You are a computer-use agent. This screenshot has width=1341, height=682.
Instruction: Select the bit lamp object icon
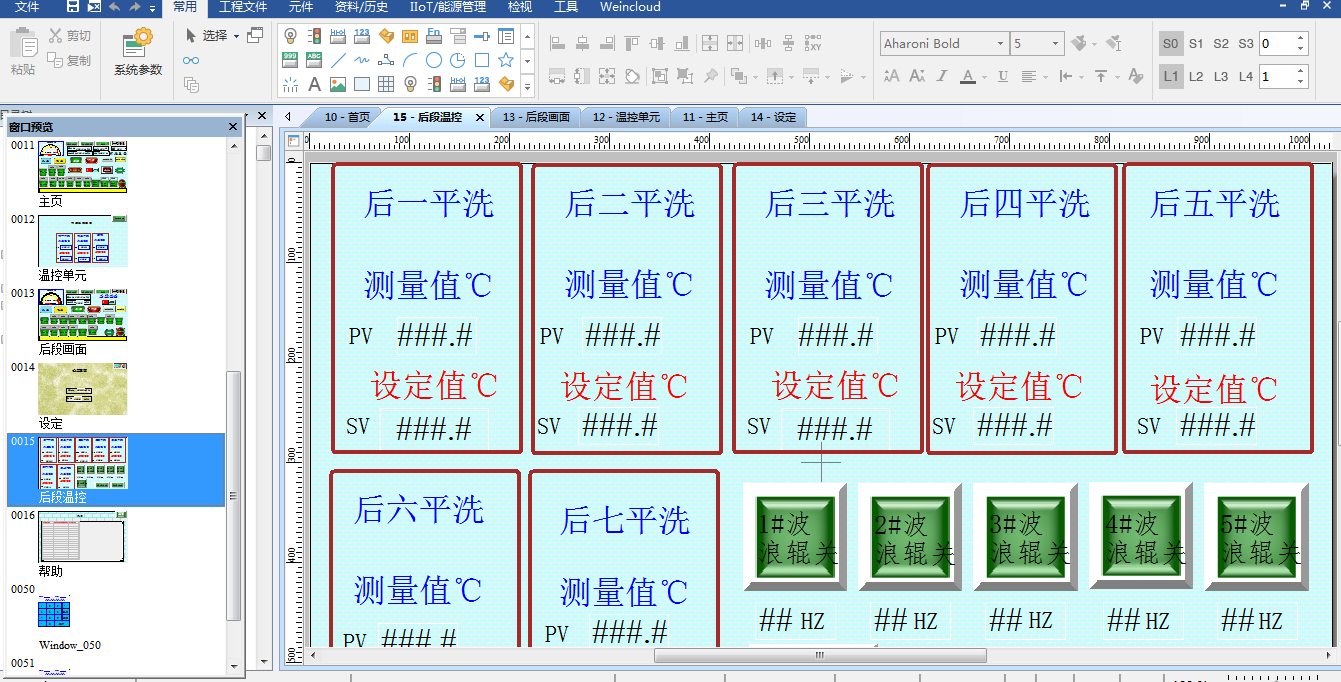[x=290, y=36]
